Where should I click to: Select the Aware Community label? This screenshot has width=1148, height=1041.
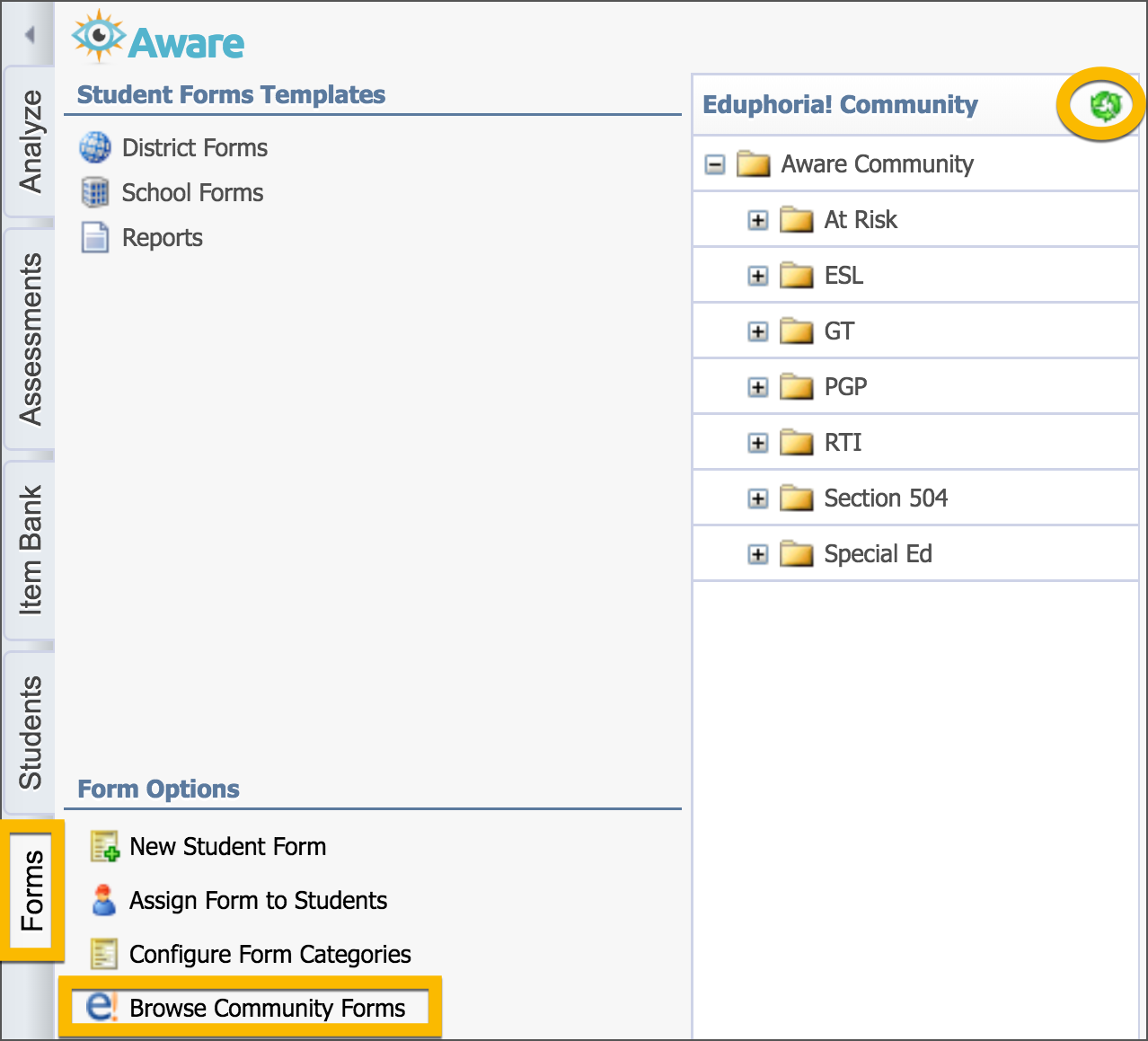878,164
